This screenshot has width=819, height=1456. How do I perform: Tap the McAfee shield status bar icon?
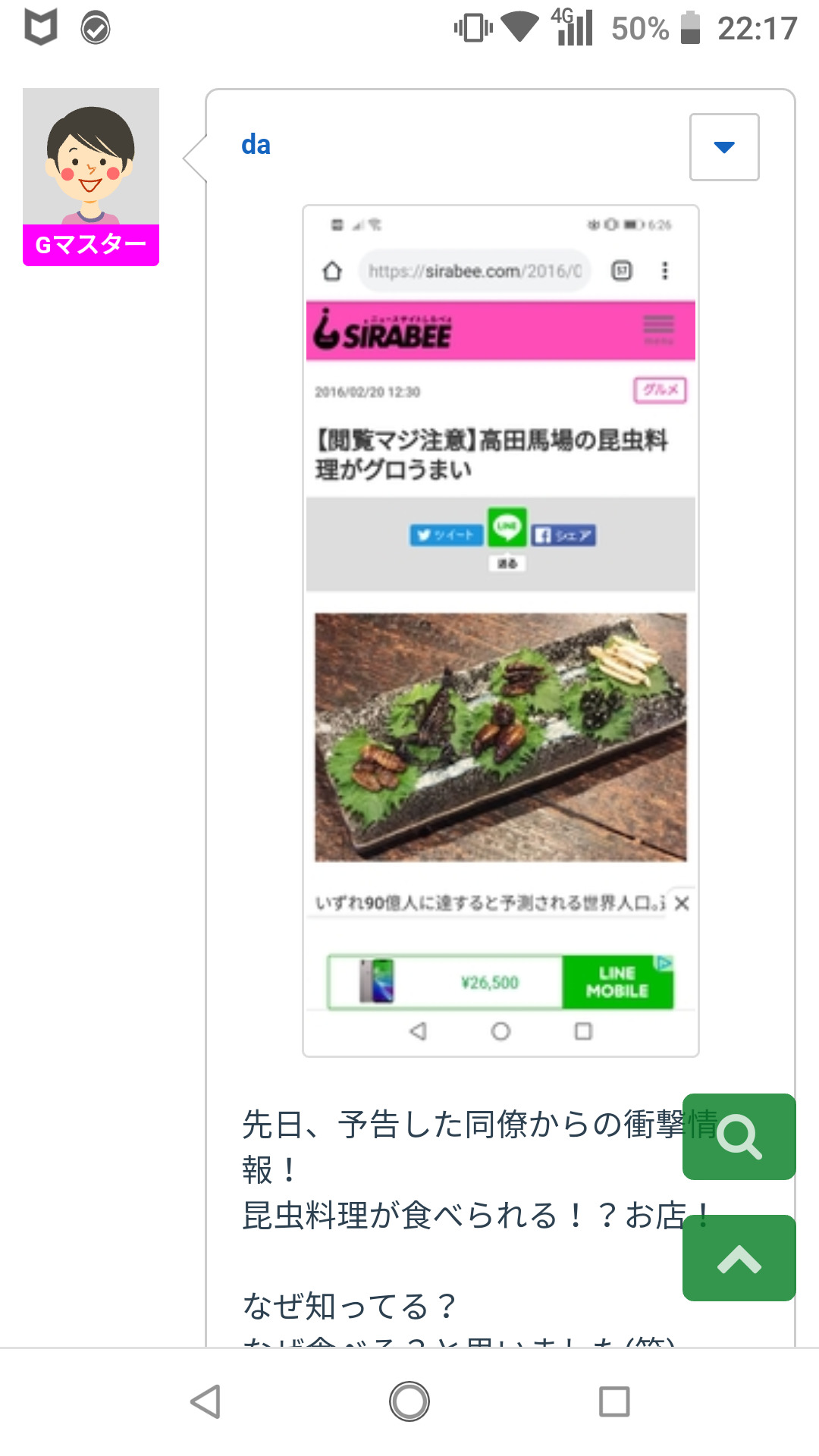41,28
